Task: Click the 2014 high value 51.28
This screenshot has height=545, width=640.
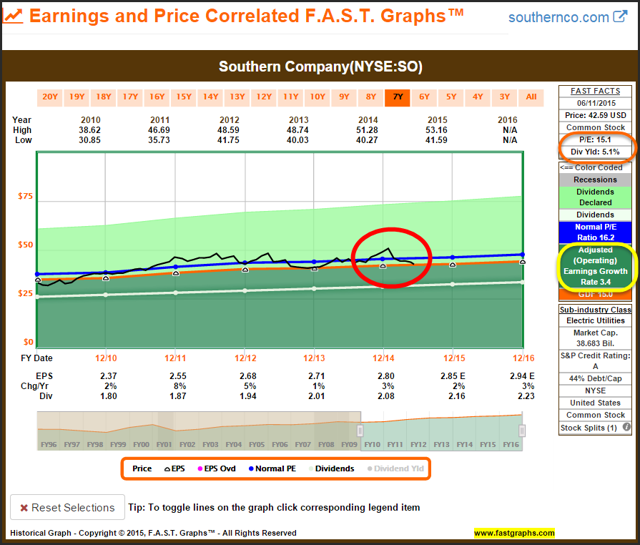Action: (x=367, y=130)
